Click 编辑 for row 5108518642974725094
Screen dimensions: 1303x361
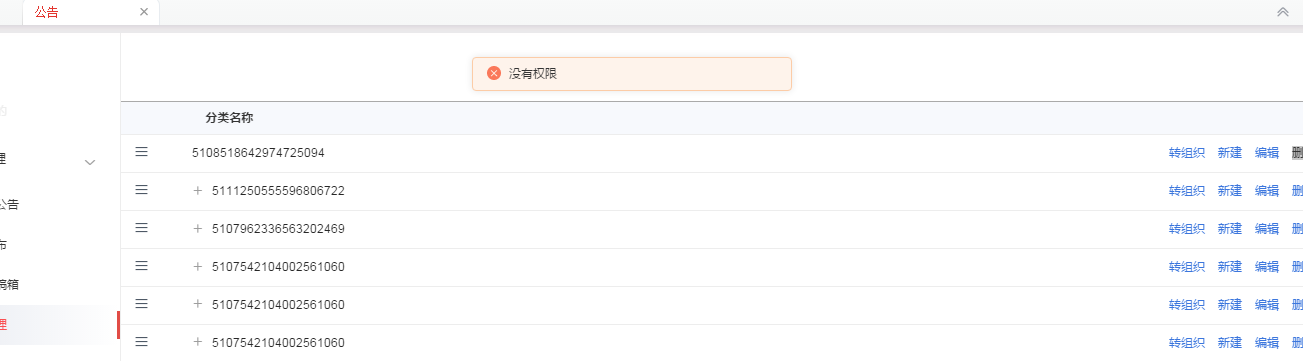(1267, 153)
